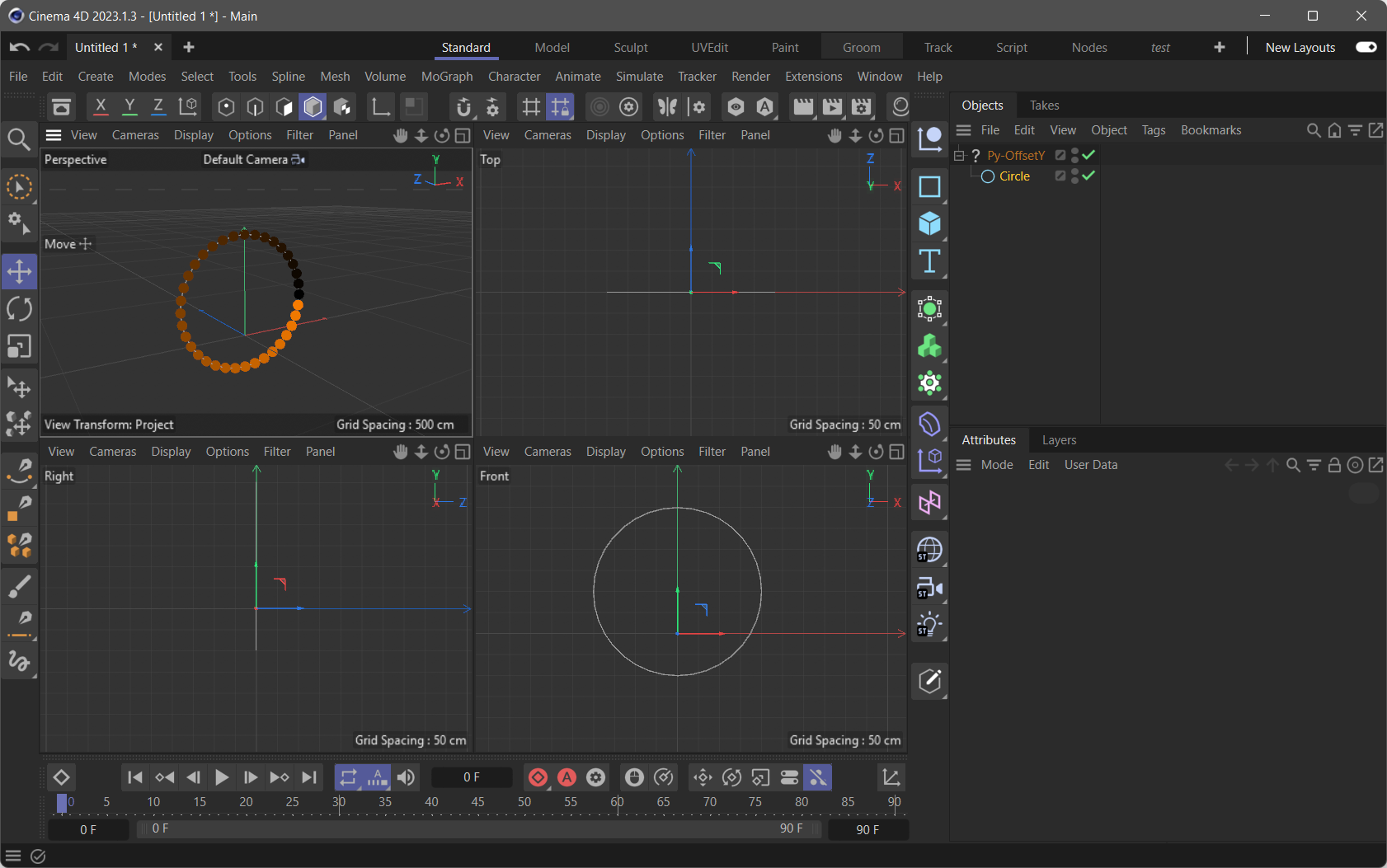Switch to the Layers tab
Viewport: 1387px width, 868px height.
tap(1059, 440)
